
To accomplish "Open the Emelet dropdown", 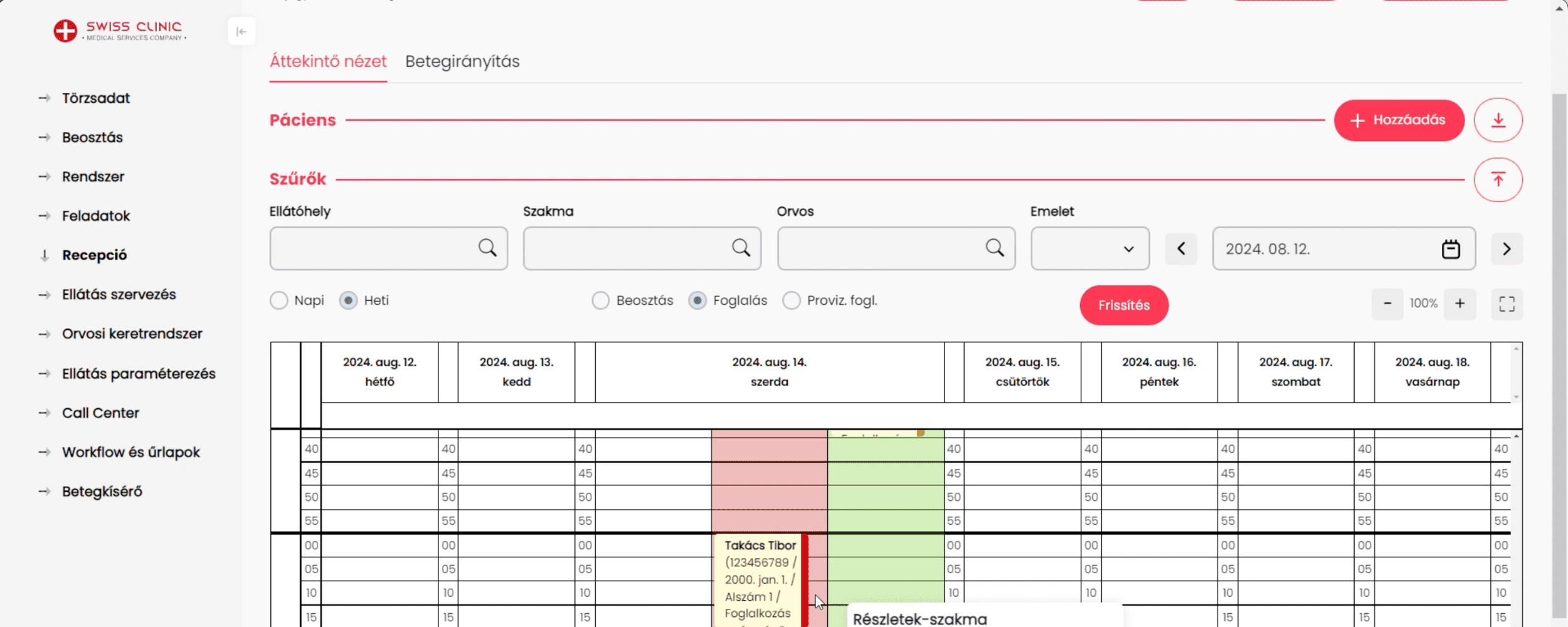I will (1090, 249).
